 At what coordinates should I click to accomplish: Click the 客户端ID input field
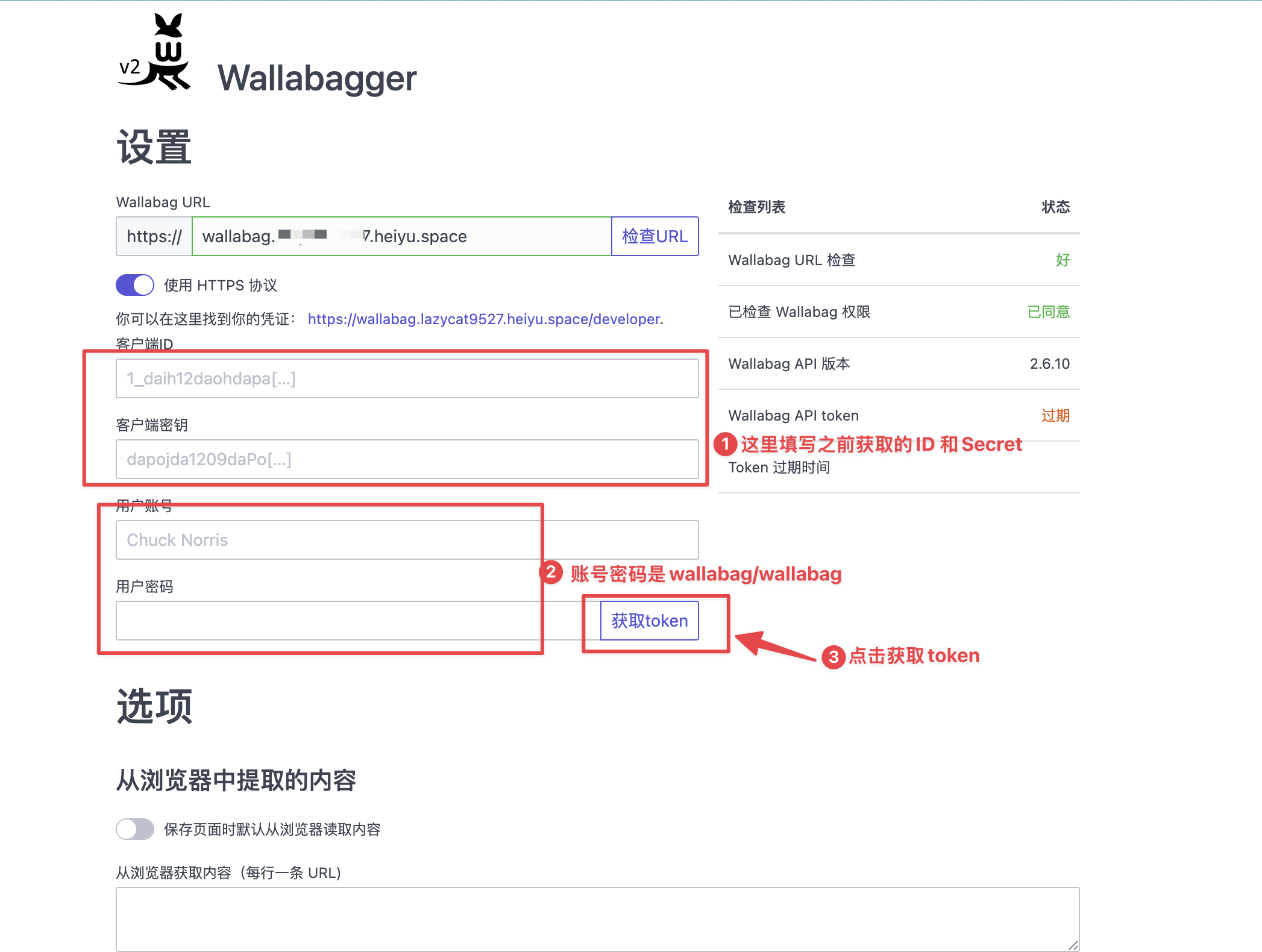(407, 378)
